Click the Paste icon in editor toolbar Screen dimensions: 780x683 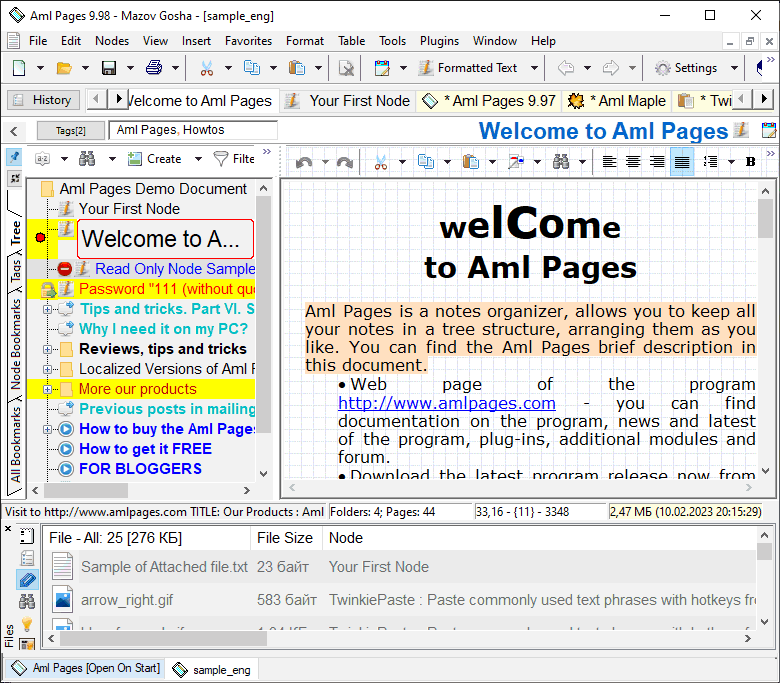point(471,162)
